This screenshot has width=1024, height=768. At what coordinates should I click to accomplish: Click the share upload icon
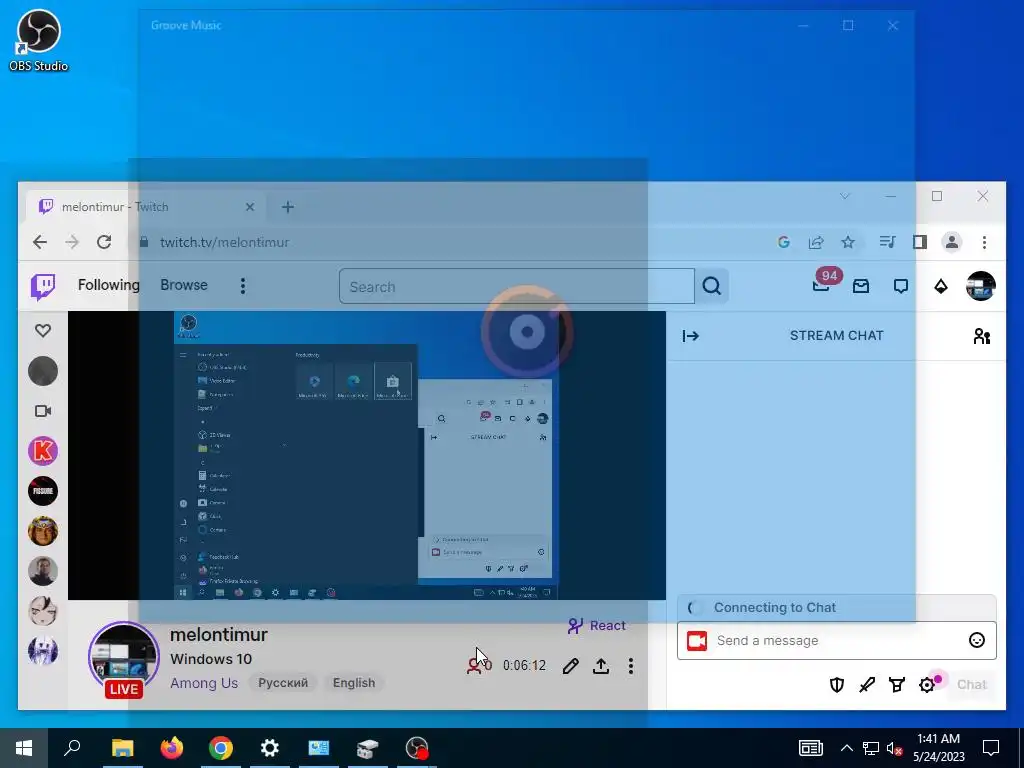(x=601, y=665)
